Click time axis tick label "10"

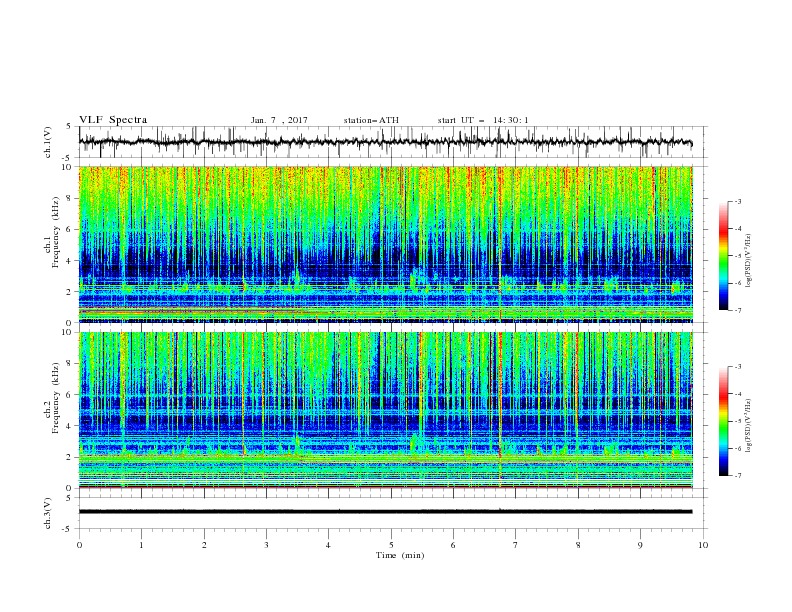tap(703, 545)
